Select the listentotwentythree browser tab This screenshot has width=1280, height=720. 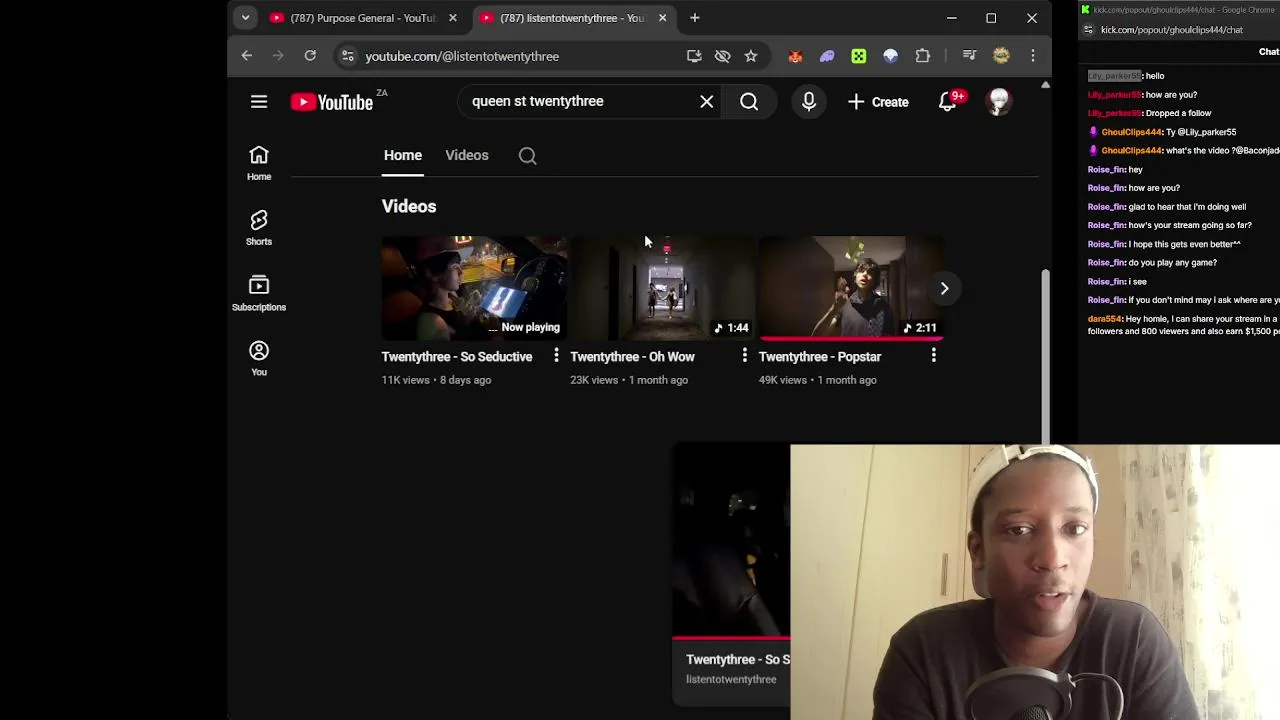572,18
